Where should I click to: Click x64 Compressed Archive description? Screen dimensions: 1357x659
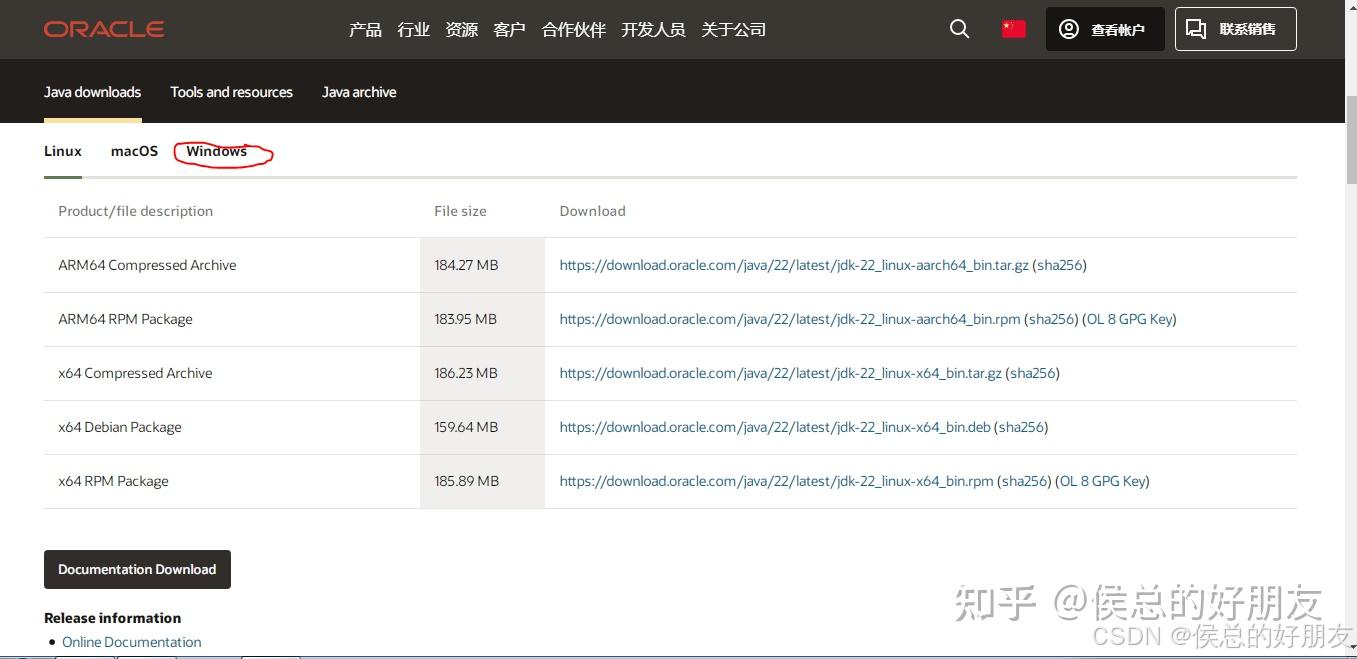(135, 373)
